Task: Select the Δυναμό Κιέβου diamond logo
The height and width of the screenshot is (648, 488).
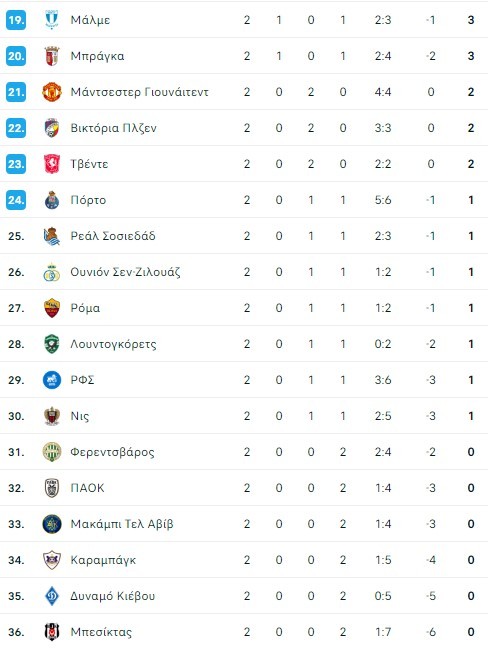Action: point(52,596)
